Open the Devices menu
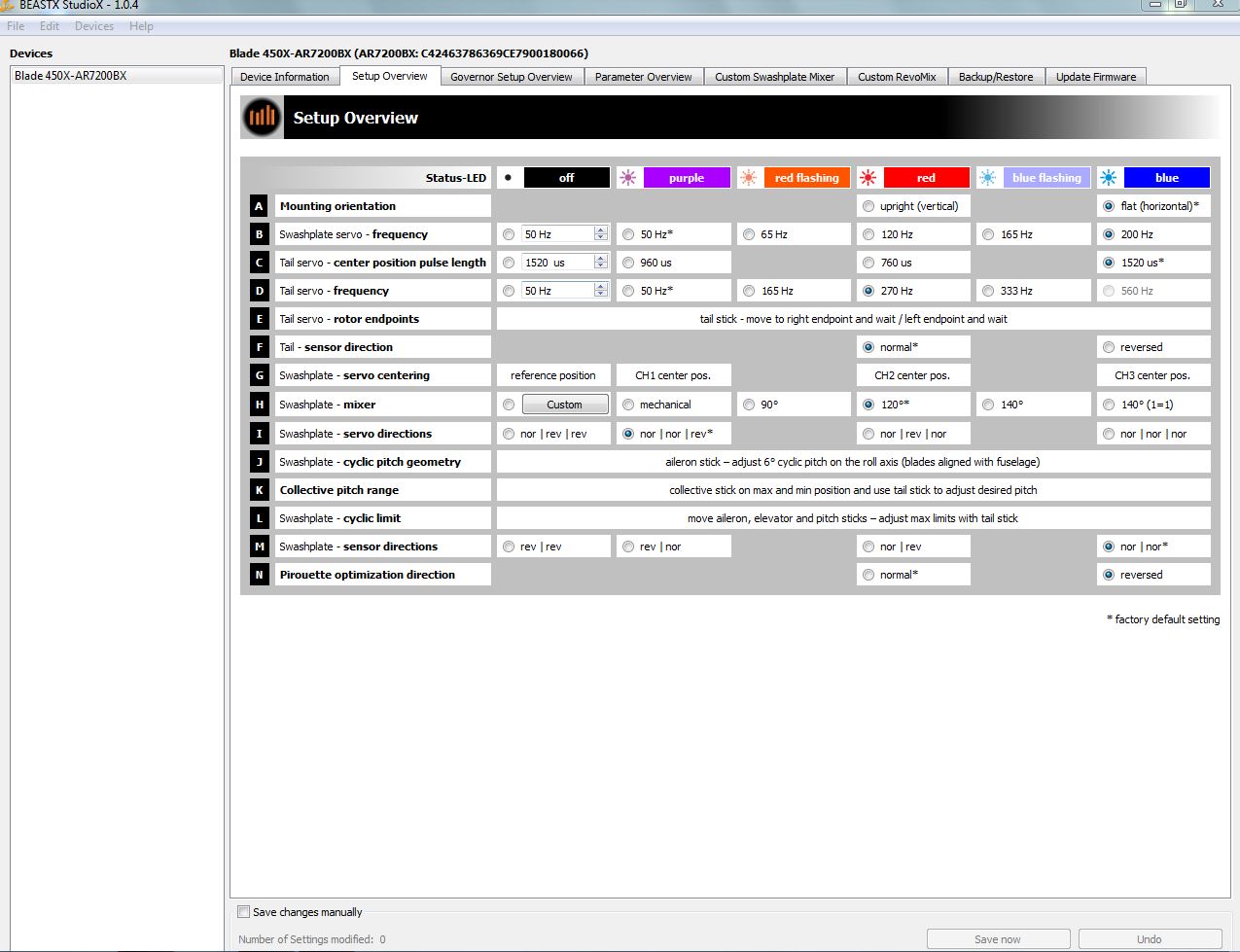1240x952 pixels. [94, 26]
